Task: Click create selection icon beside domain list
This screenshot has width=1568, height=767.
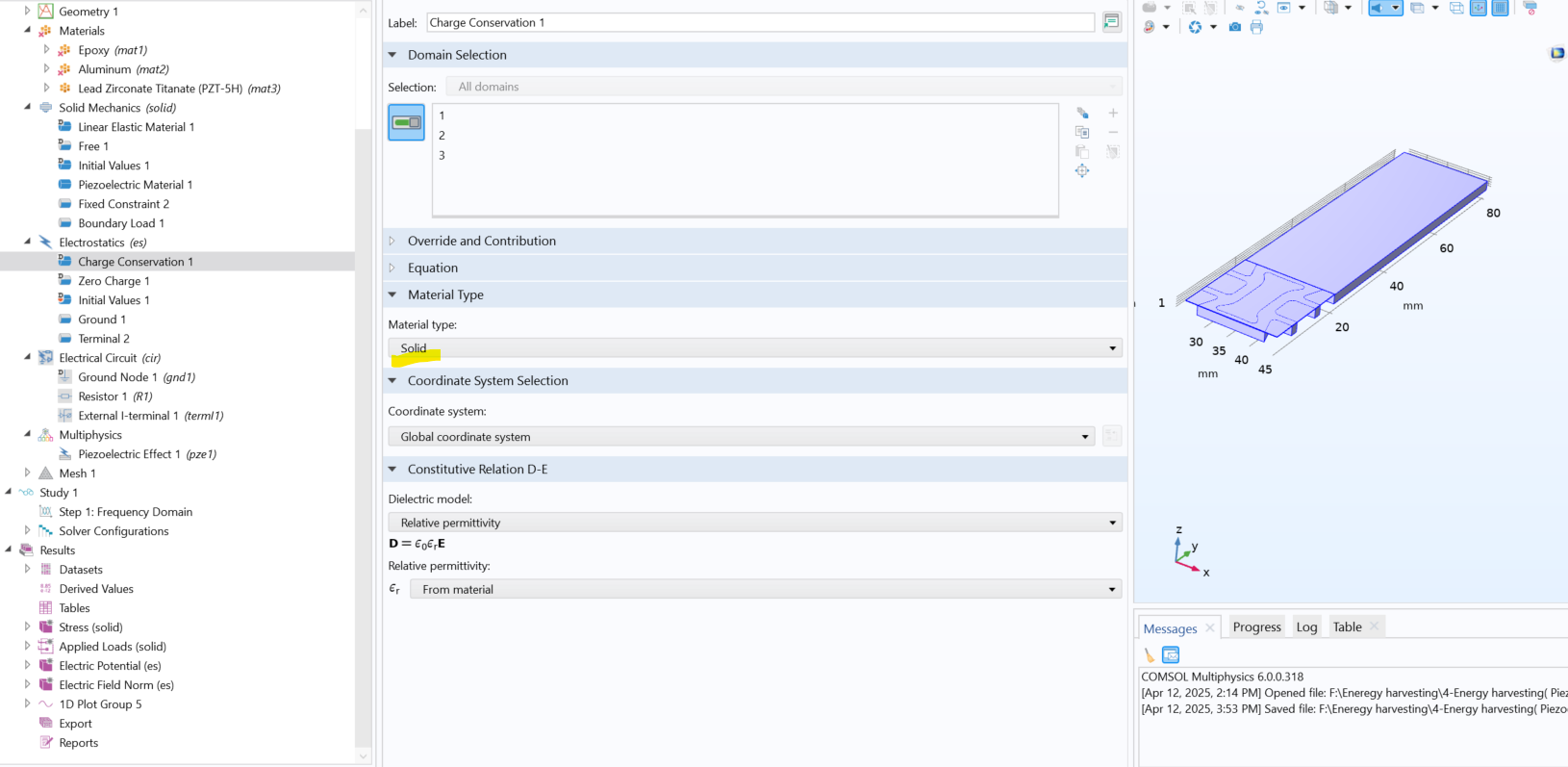Action: (1082, 114)
